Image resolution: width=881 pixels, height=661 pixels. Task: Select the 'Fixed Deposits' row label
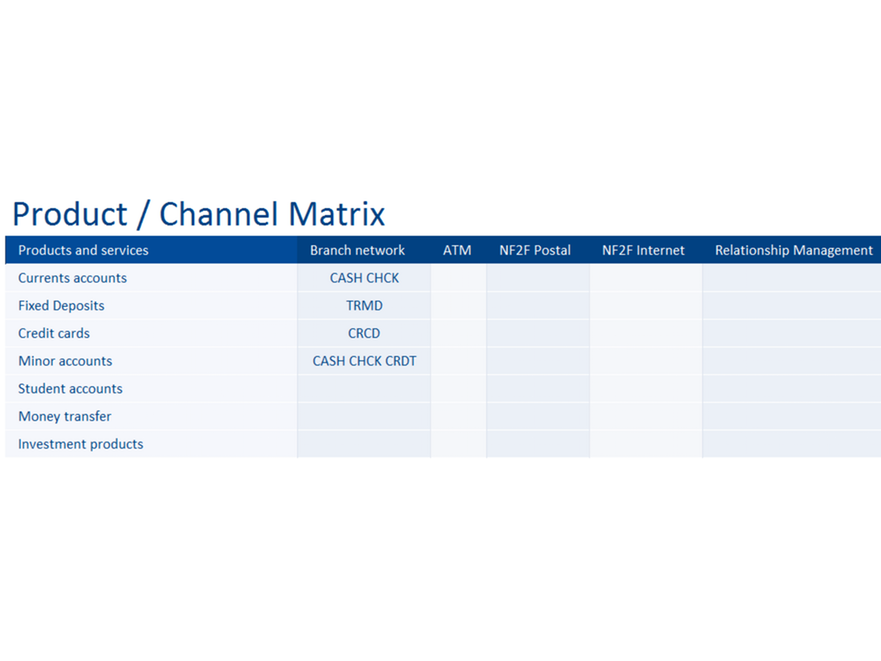(x=61, y=306)
